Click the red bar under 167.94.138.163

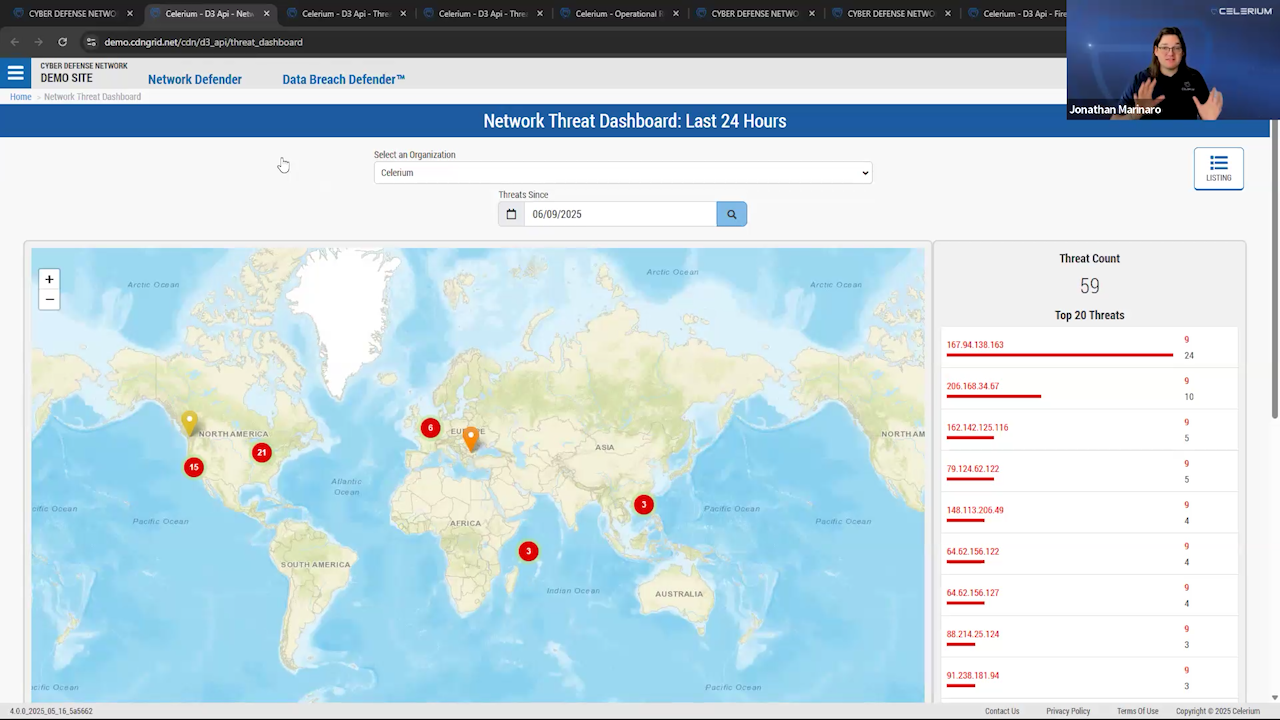(1060, 355)
